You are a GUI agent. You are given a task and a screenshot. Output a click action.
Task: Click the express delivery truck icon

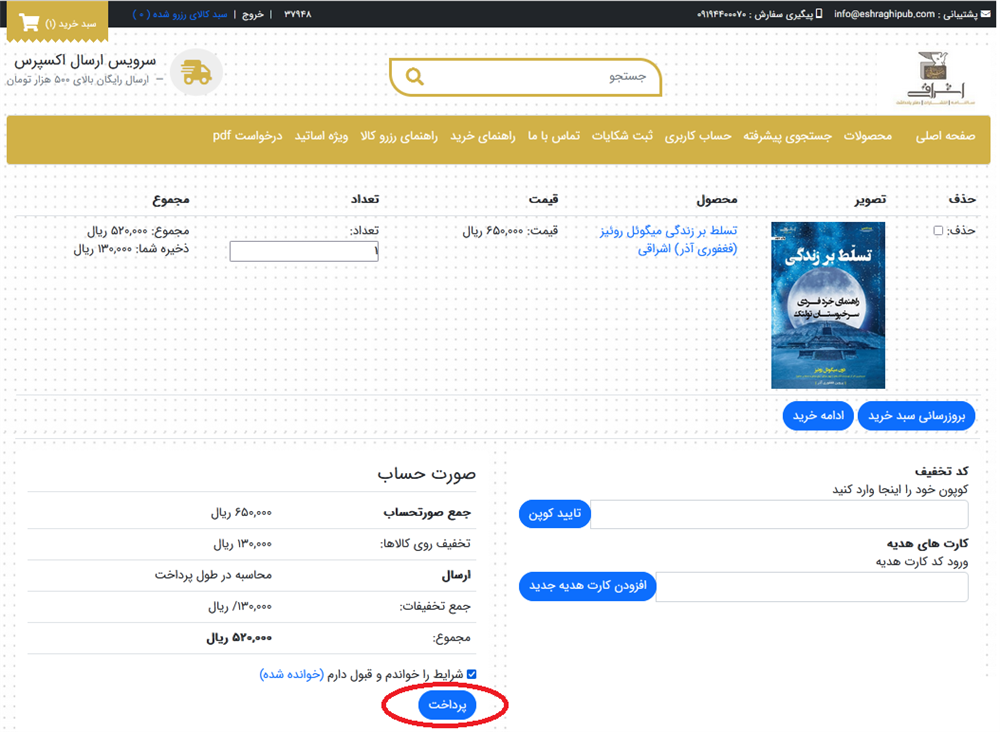196,73
